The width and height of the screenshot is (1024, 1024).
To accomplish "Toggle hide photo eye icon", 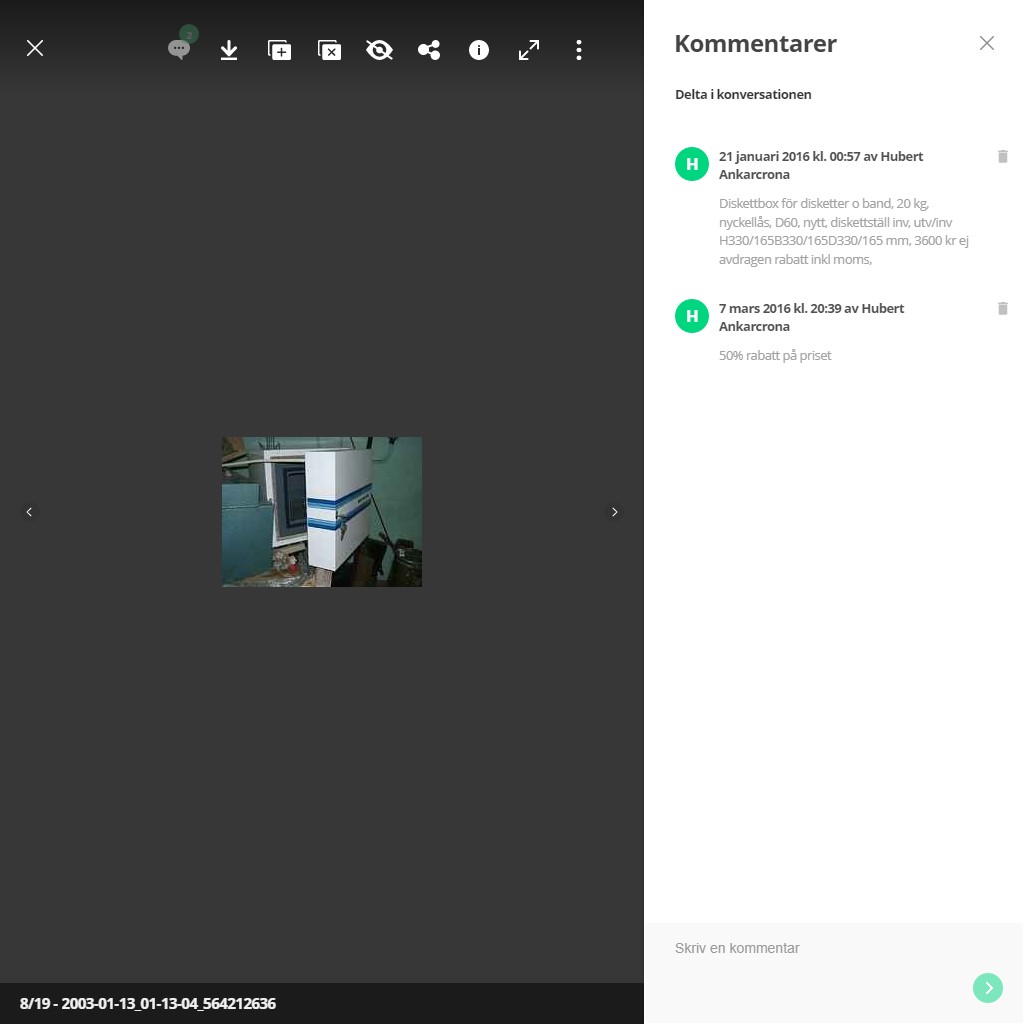I will point(379,50).
